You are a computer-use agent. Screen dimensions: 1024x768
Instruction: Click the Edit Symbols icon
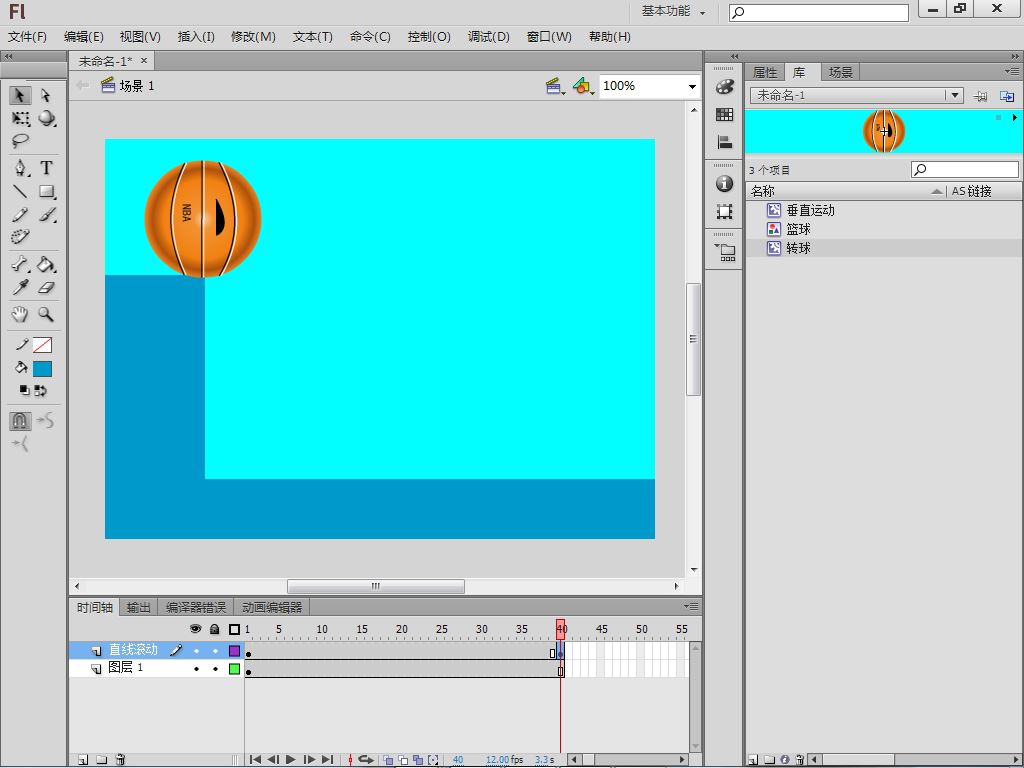point(583,86)
